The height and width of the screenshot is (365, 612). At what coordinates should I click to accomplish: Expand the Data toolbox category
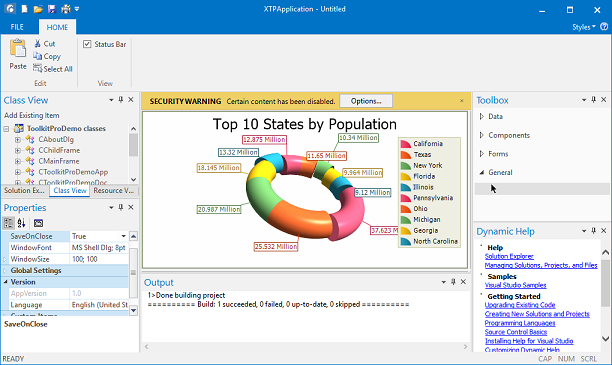pyautogui.click(x=482, y=116)
